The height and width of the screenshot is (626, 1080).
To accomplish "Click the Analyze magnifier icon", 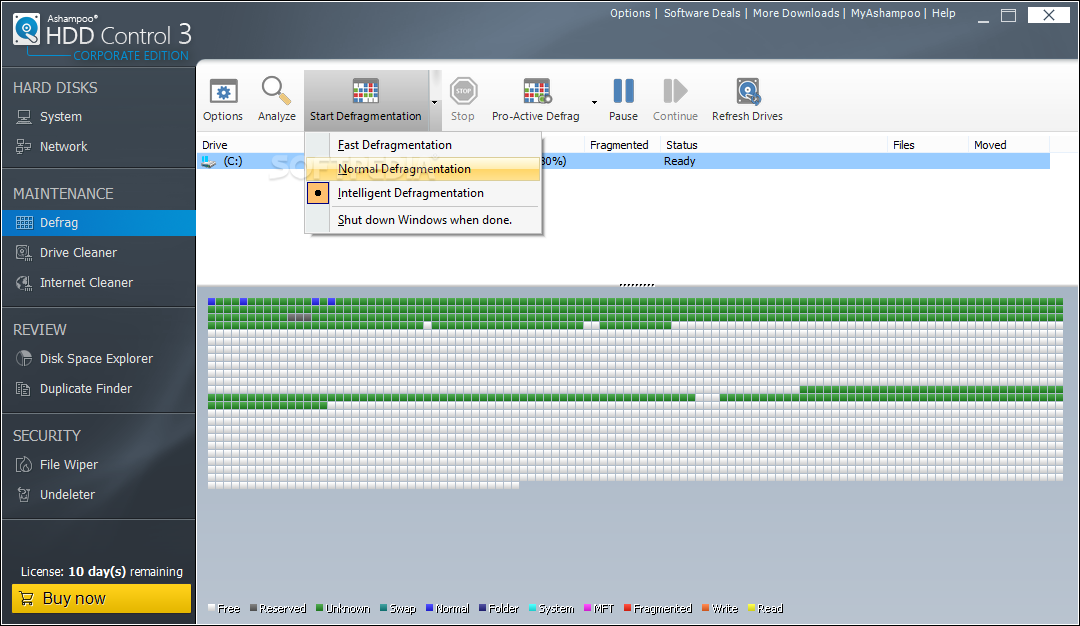I will (x=276, y=90).
